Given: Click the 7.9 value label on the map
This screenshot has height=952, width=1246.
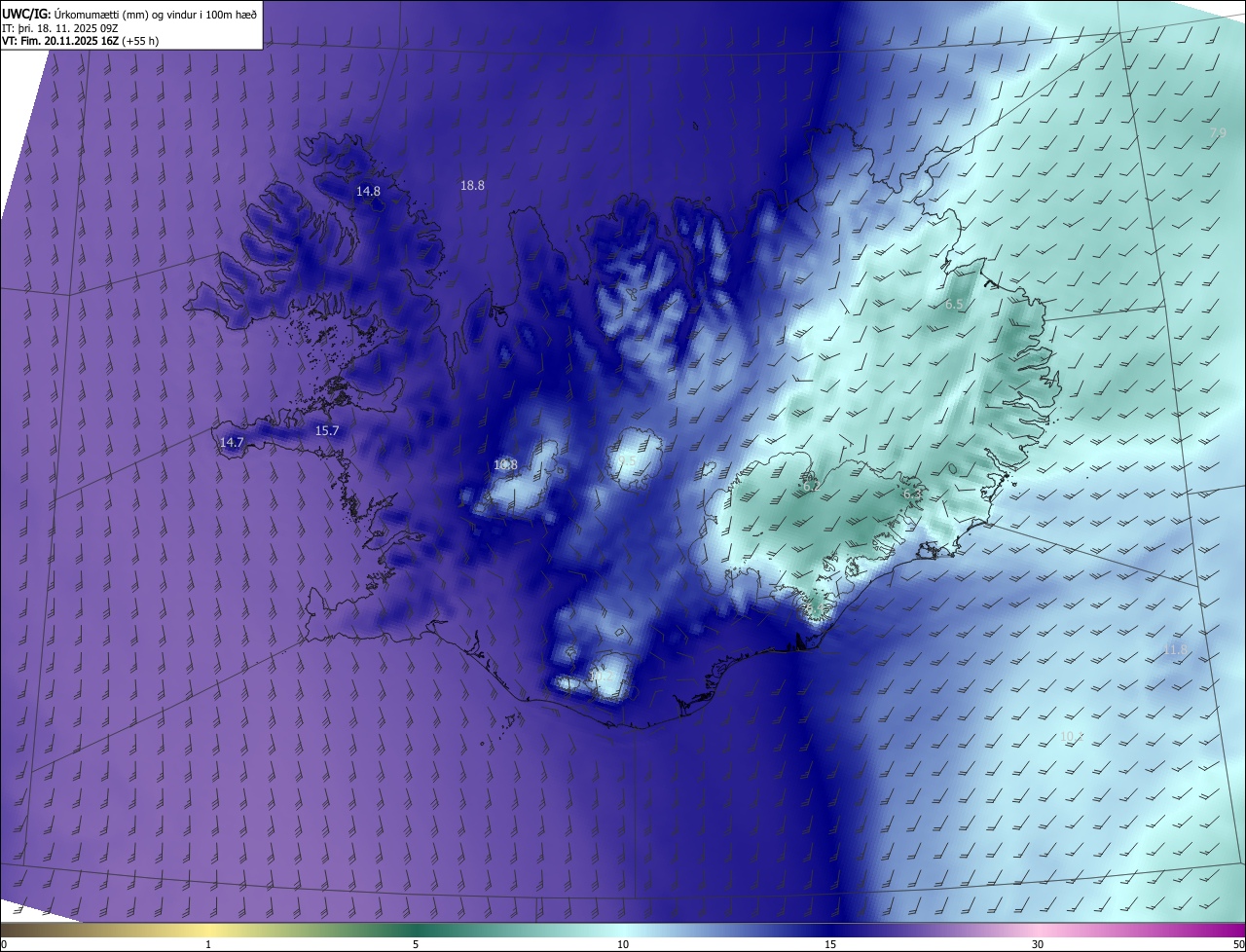Looking at the screenshot, I should (1217, 133).
